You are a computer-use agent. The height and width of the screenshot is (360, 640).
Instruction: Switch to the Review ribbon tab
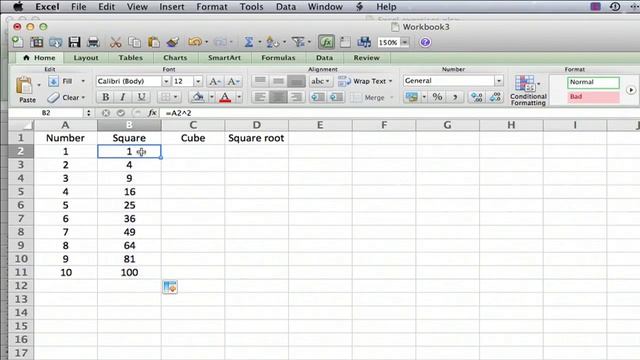click(366, 58)
